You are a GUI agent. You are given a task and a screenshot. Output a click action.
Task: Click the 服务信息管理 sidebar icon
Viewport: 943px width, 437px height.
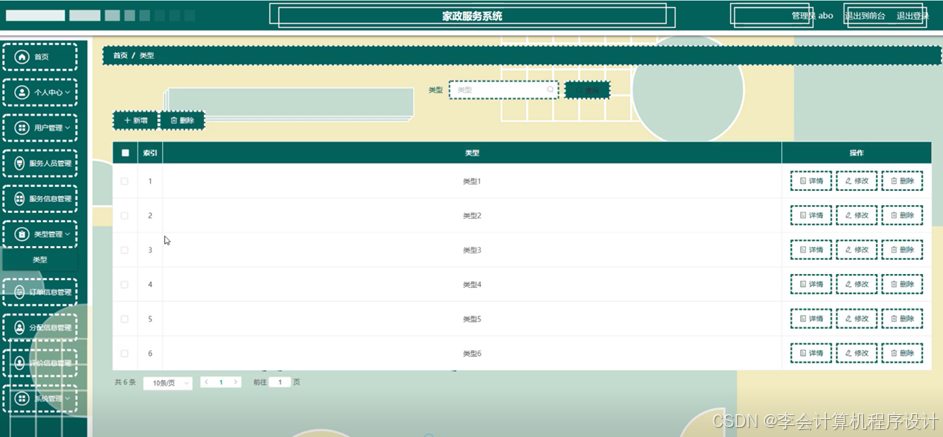tap(20, 199)
